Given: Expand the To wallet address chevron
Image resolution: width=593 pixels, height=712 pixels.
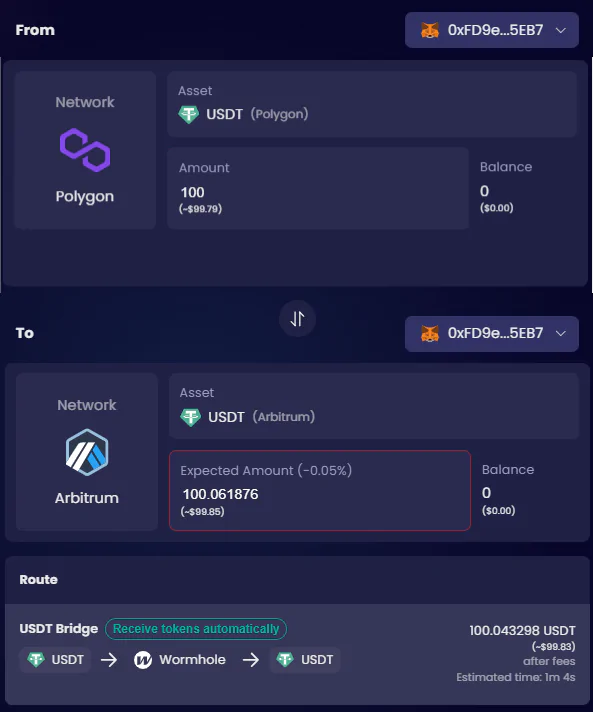Looking at the screenshot, I should [561, 333].
